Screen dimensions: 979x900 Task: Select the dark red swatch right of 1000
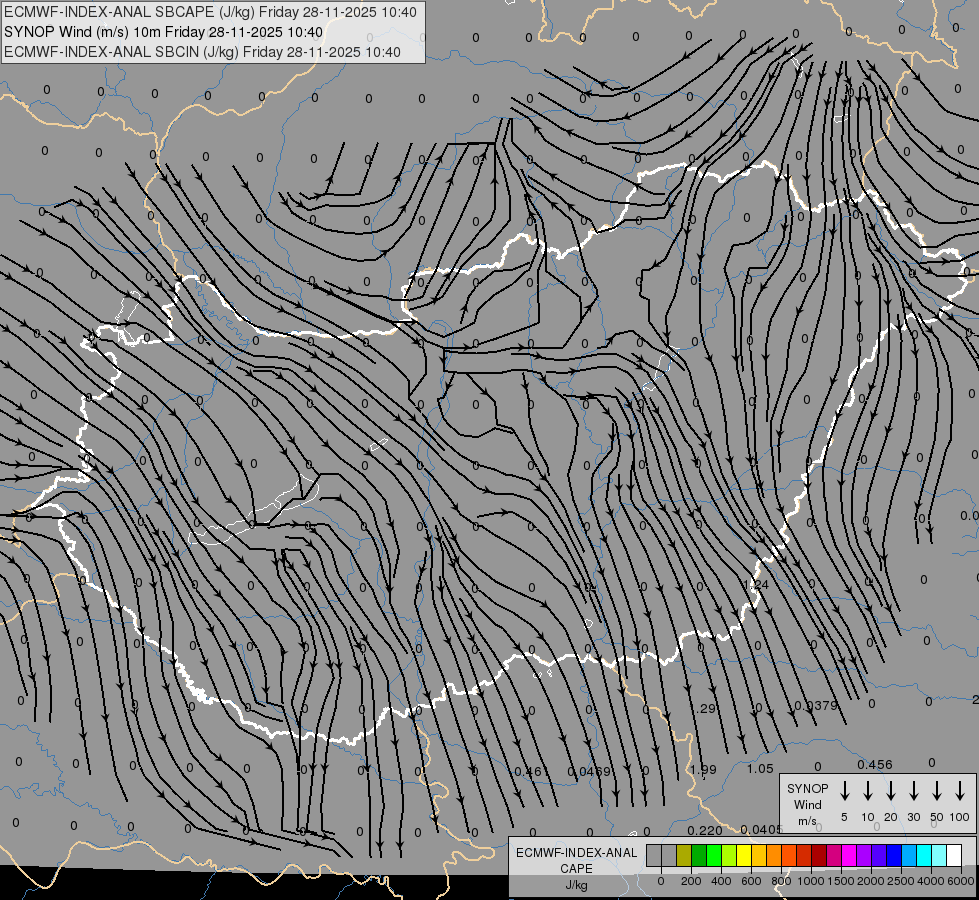pos(819,855)
